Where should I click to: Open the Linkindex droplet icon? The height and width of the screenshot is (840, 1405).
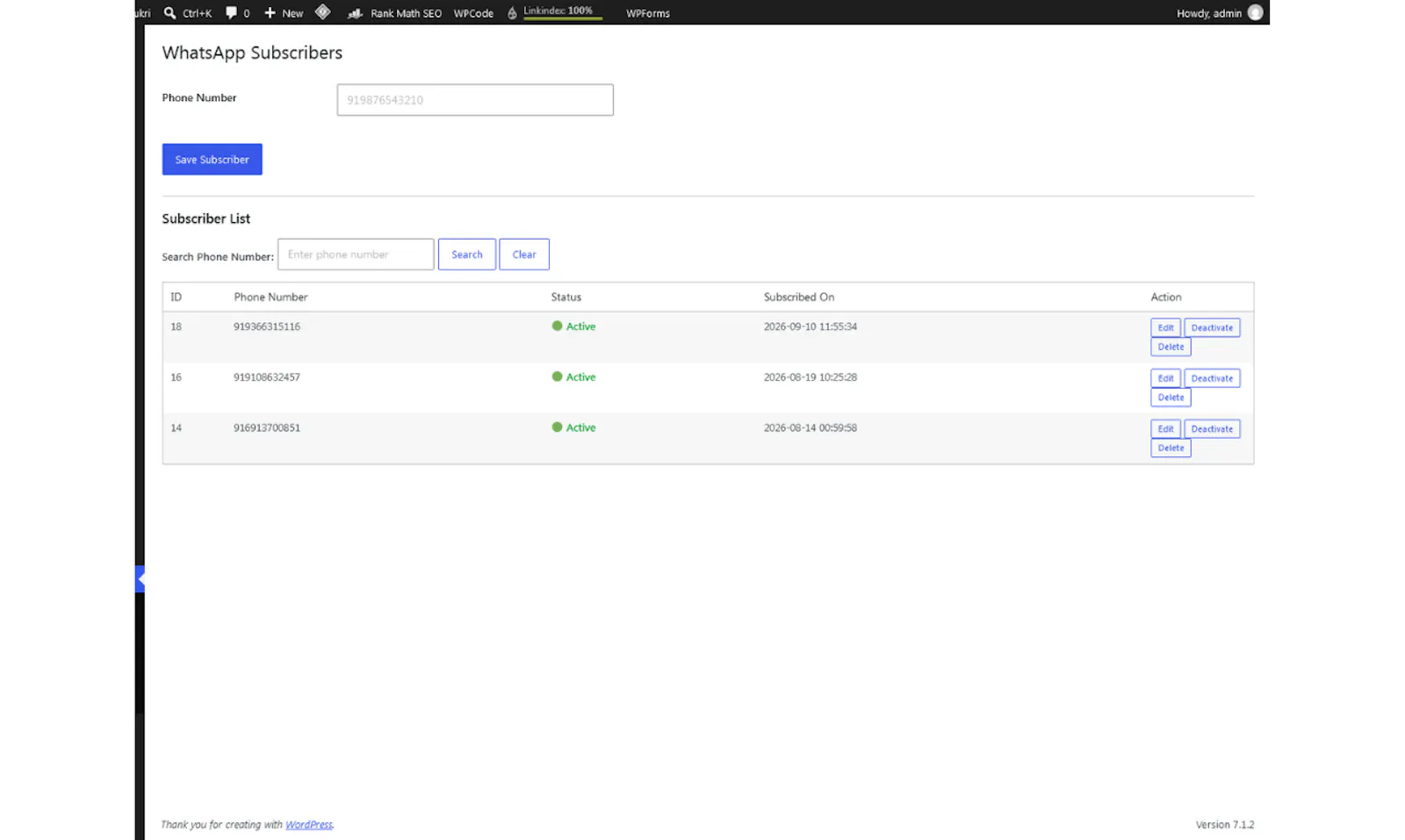pyautogui.click(x=512, y=13)
